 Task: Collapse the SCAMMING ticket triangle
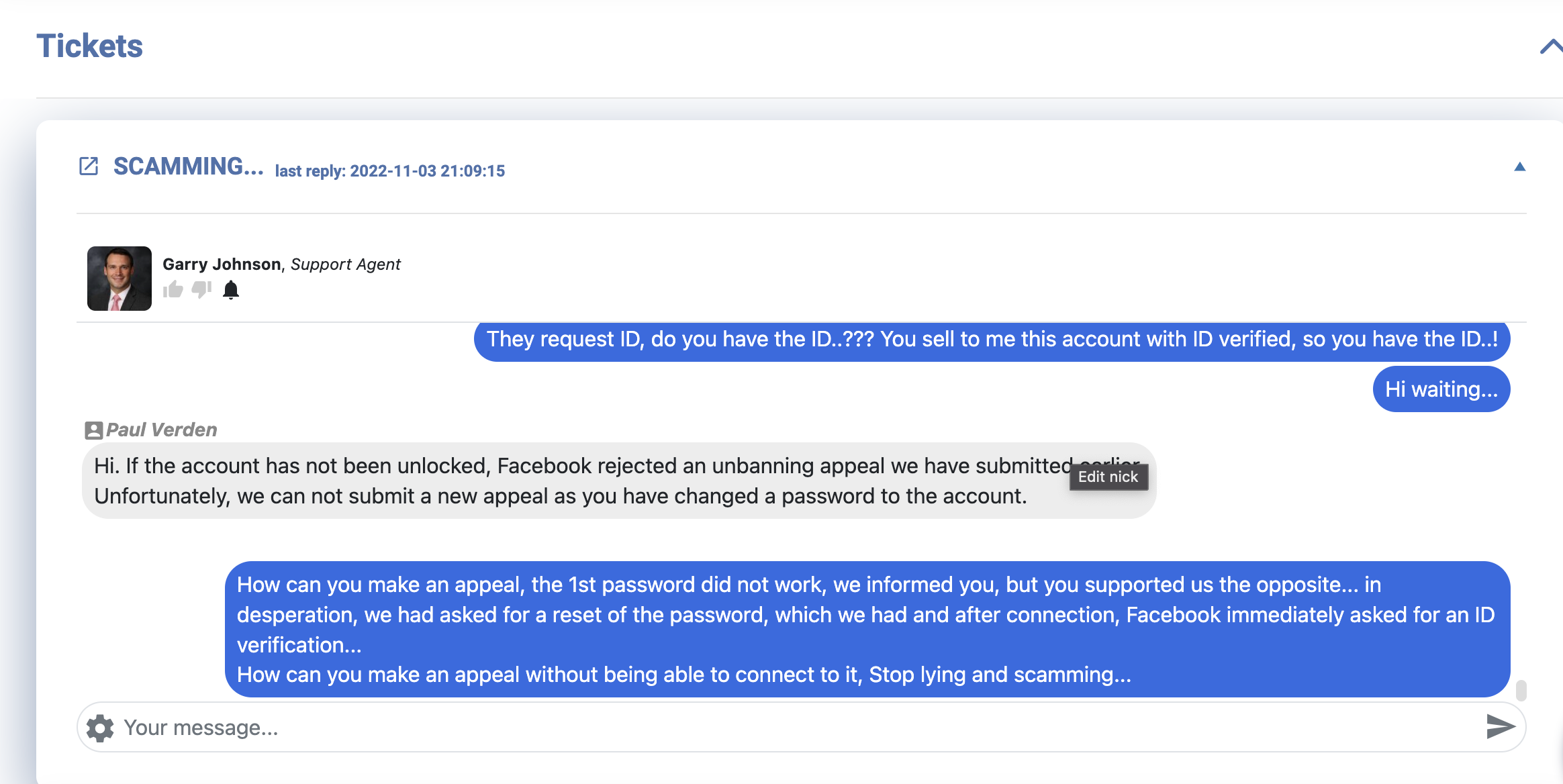[x=1520, y=167]
